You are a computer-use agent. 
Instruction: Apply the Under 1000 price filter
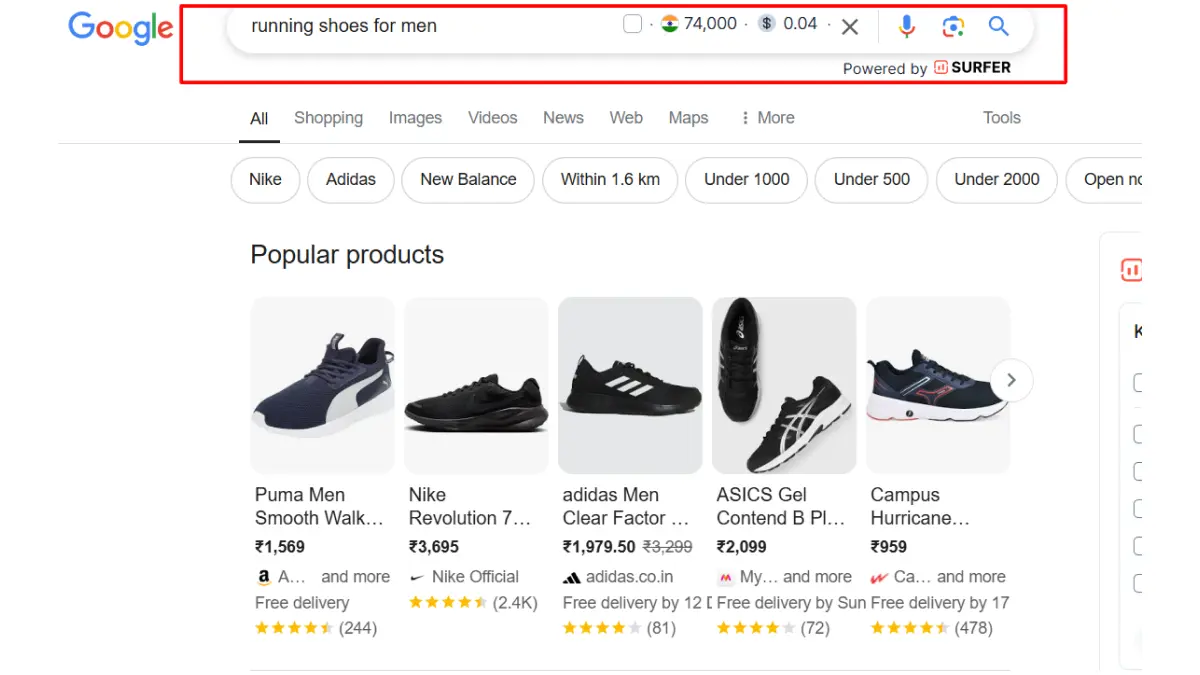(x=746, y=180)
